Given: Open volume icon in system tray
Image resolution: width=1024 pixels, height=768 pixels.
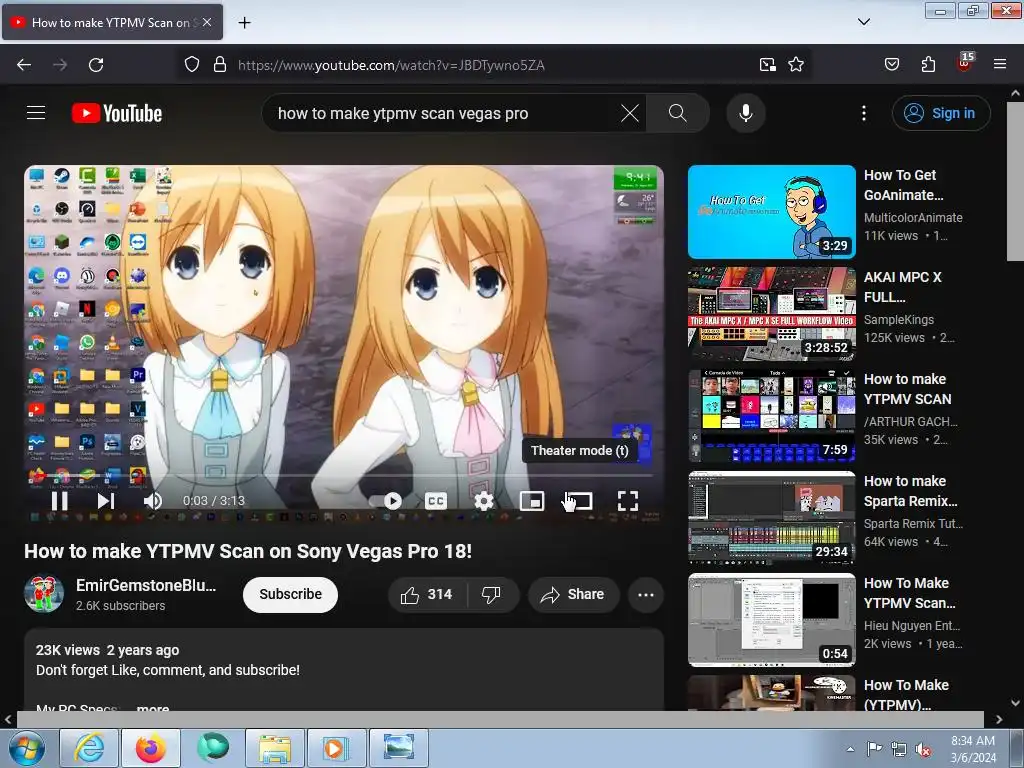Looking at the screenshot, I should pos(923,750).
